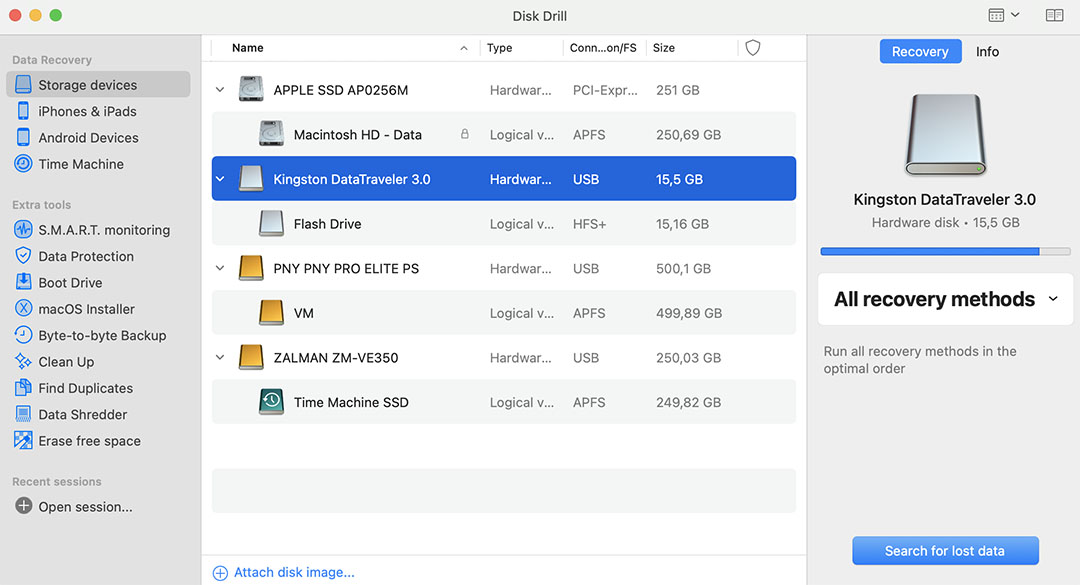Click Open session... in Recent sessions
The height and width of the screenshot is (585, 1080).
[x=85, y=506]
